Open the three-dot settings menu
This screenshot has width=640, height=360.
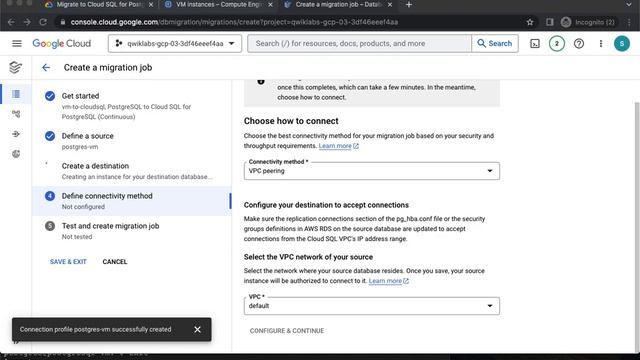click(601, 43)
